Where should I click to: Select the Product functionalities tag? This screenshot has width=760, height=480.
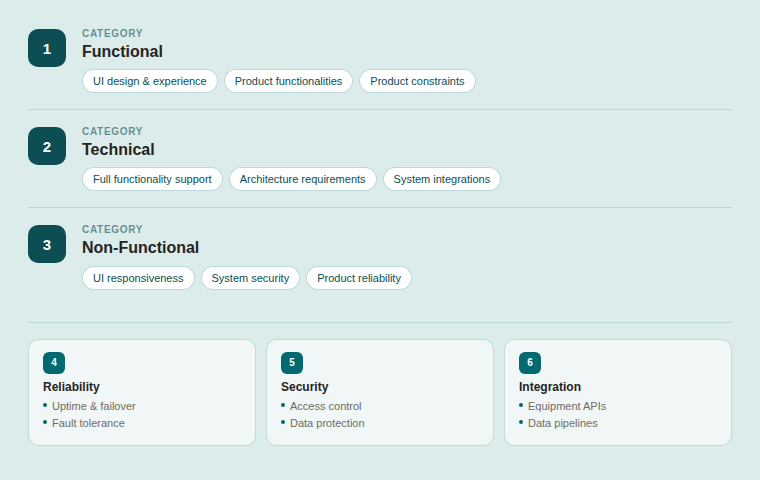click(288, 81)
